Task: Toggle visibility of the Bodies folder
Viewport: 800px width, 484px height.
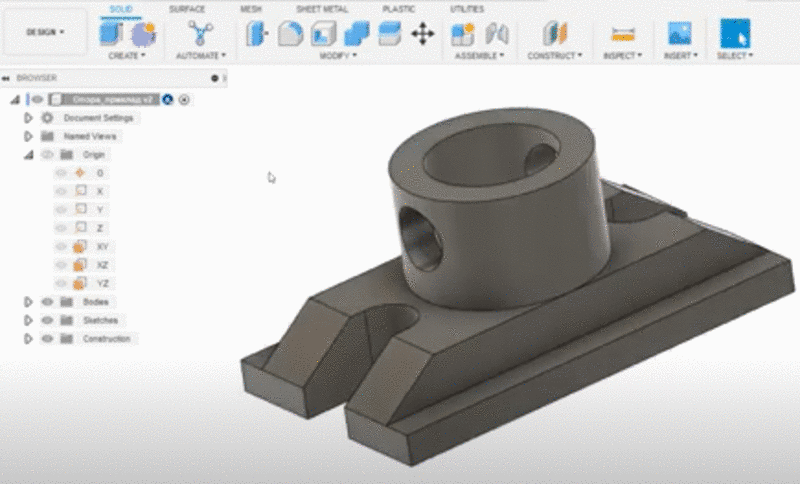Action: pyautogui.click(x=47, y=301)
